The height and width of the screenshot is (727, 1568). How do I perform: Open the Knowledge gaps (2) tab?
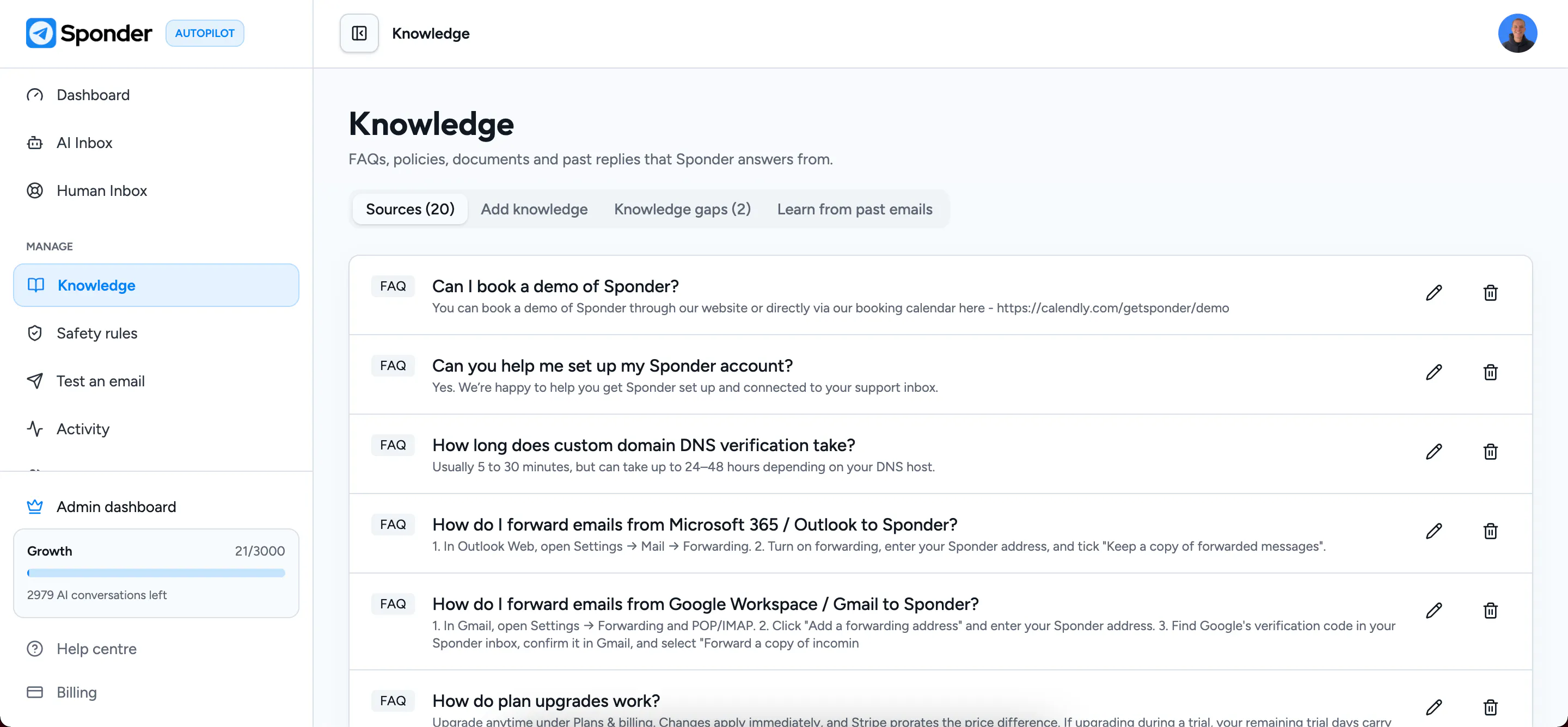click(682, 210)
